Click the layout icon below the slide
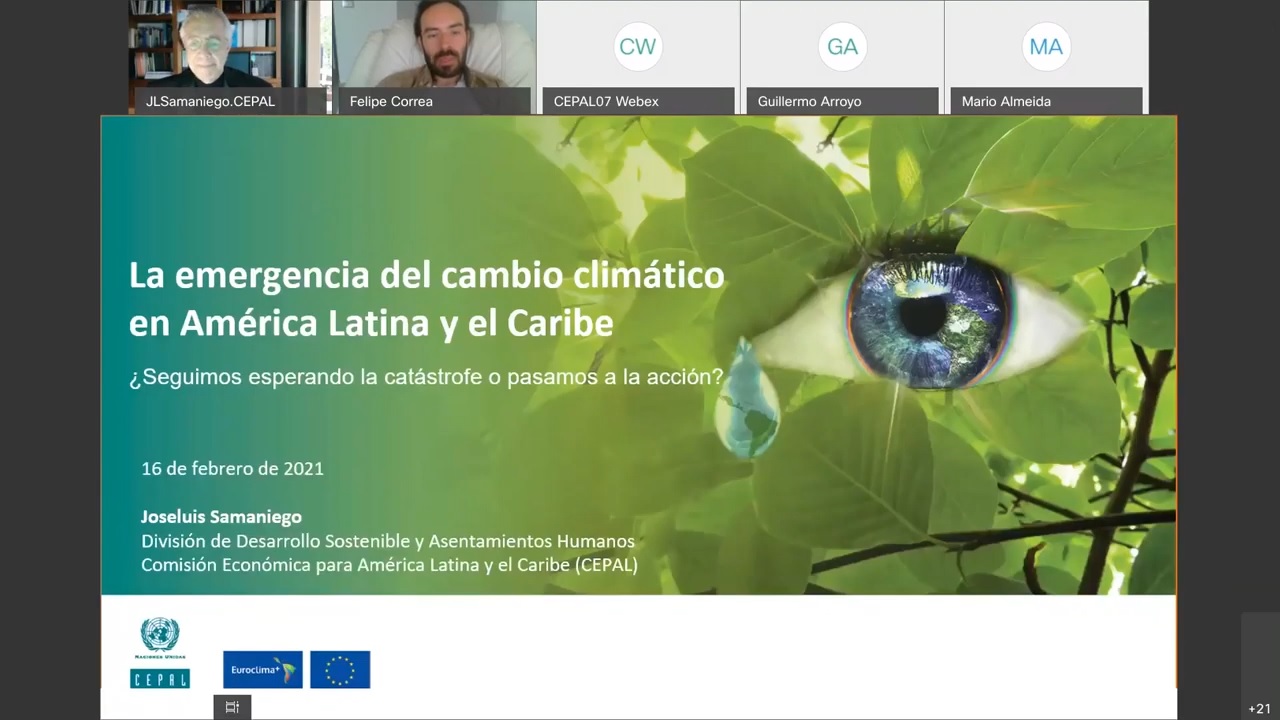The height and width of the screenshot is (720, 1280). tap(232, 707)
